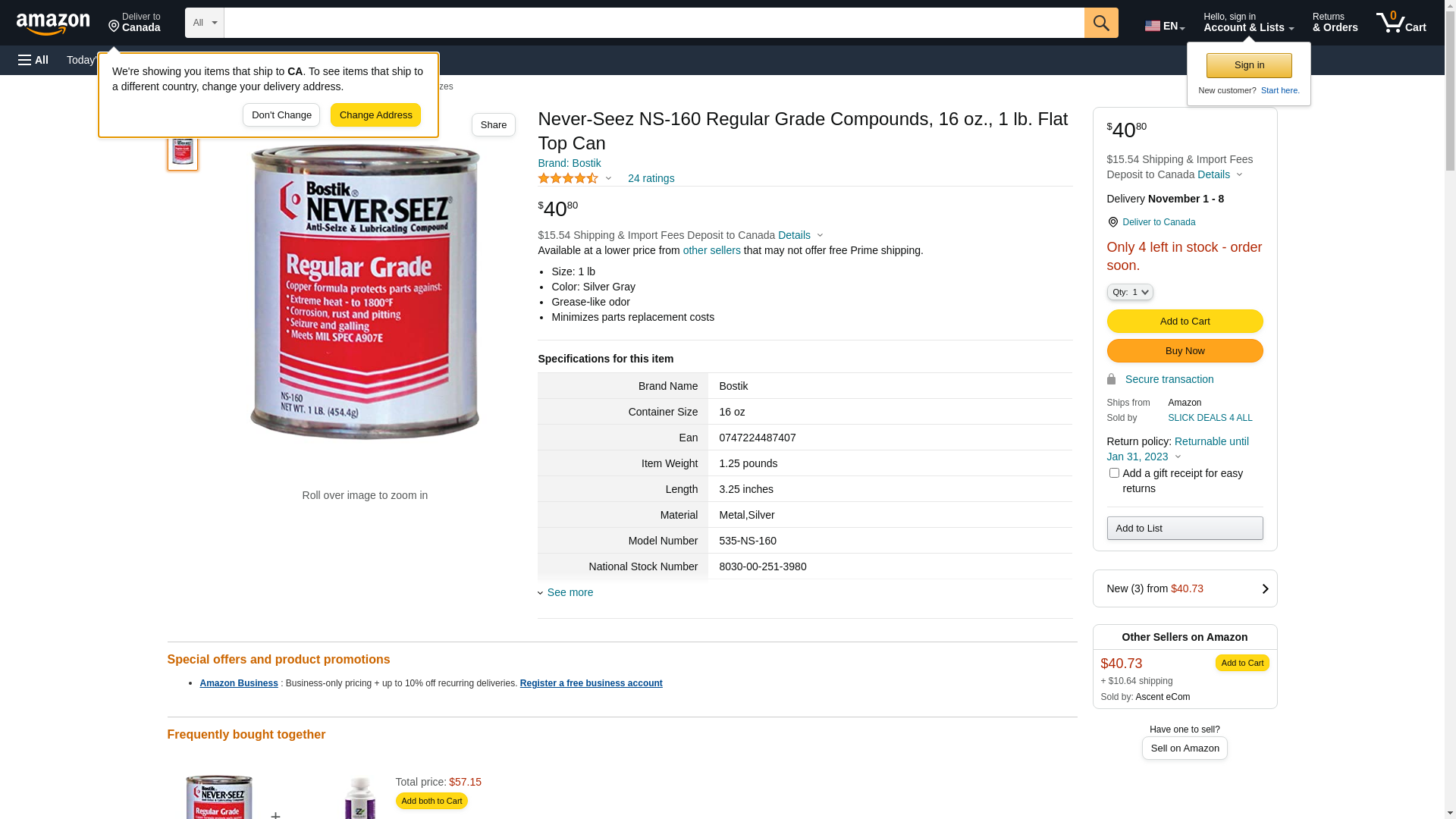The width and height of the screenshot is (1456, 819).
Task: Click the star rating icons
Action: (x=568, y=178)
